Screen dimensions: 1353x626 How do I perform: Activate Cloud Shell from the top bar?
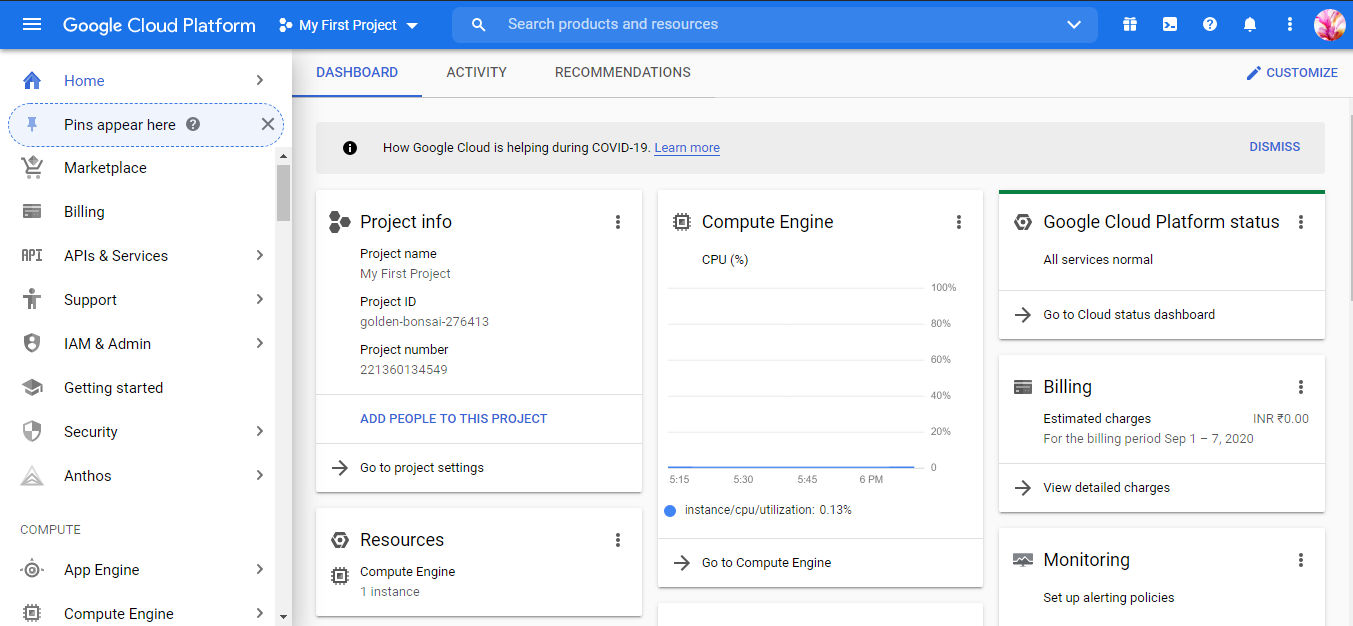[x=1170, y=24]
